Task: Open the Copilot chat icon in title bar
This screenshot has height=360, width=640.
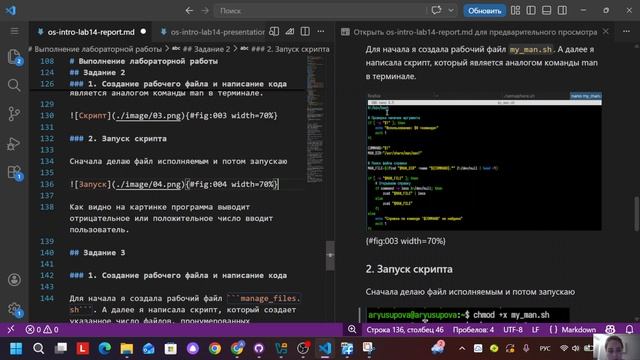Action: 436,10
